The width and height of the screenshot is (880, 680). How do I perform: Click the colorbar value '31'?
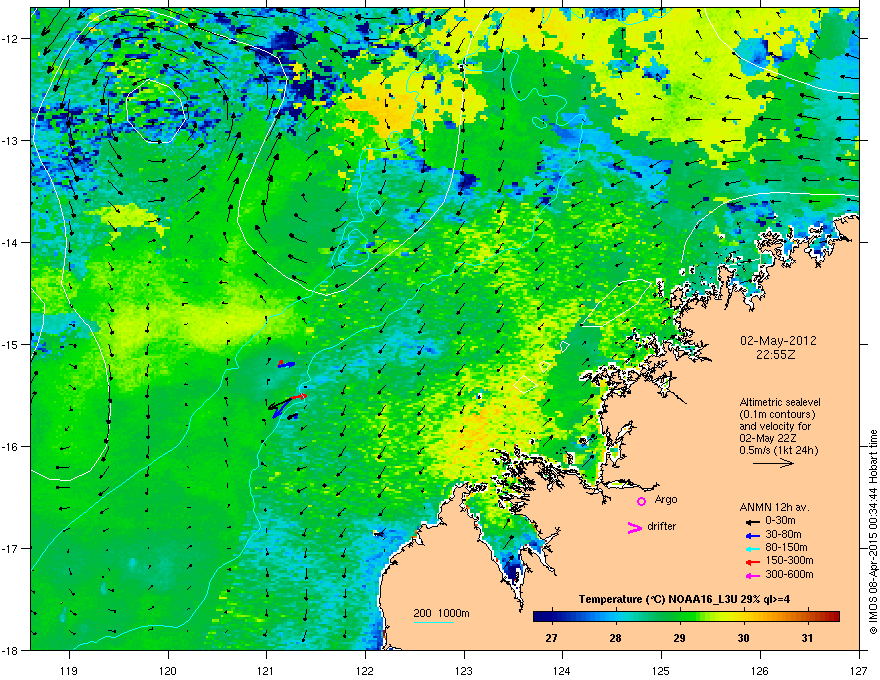[x=807, y=638]
